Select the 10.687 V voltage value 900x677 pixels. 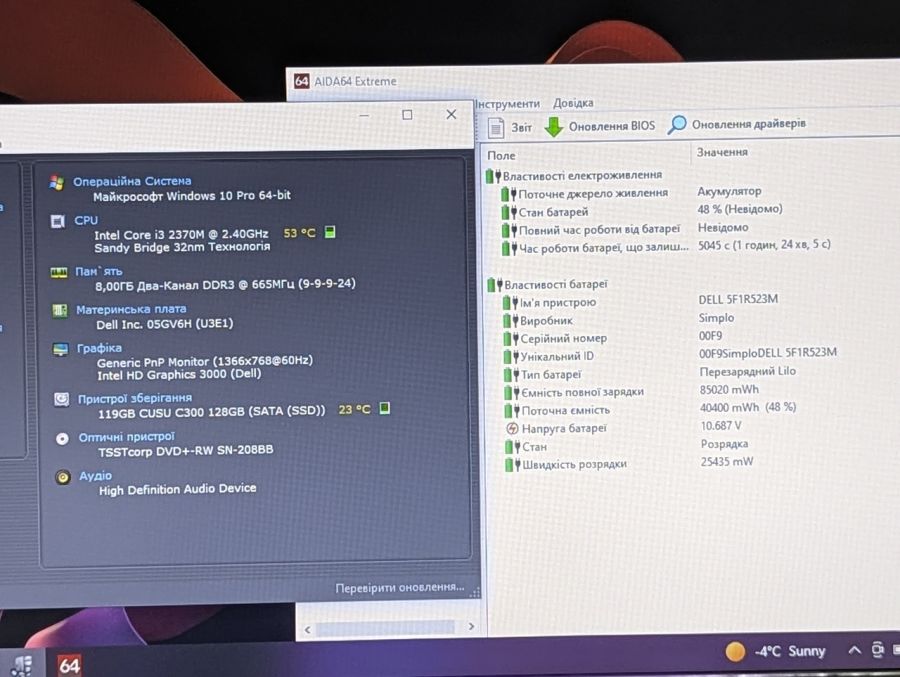pyautogui.click(x=721, y=425)
